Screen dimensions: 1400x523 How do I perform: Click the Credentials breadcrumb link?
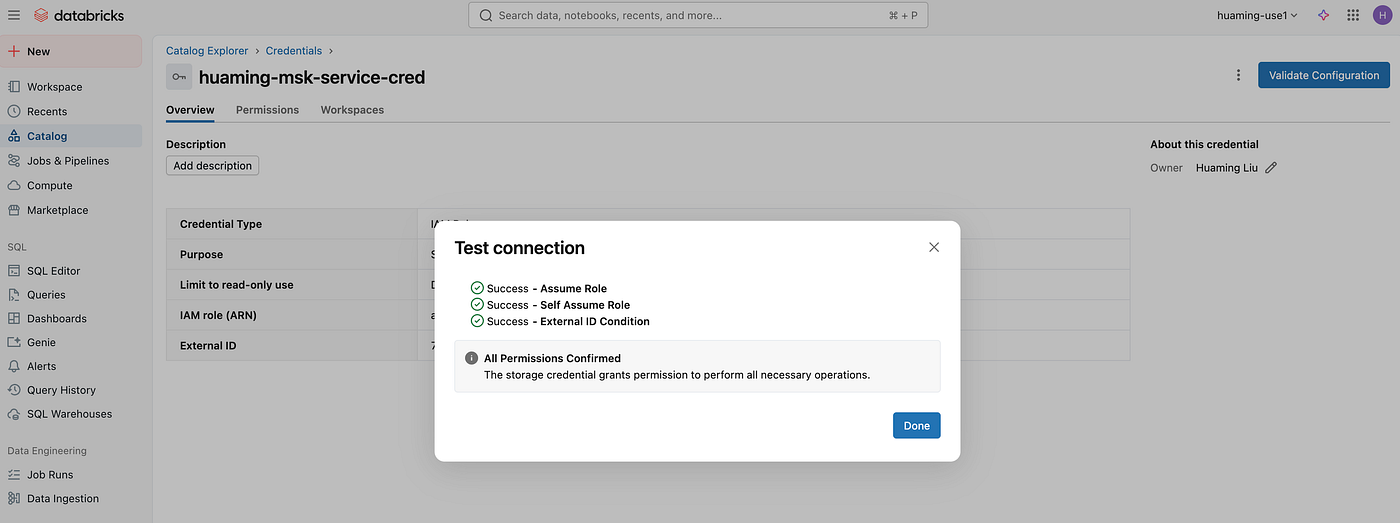[x=294, y=50]
